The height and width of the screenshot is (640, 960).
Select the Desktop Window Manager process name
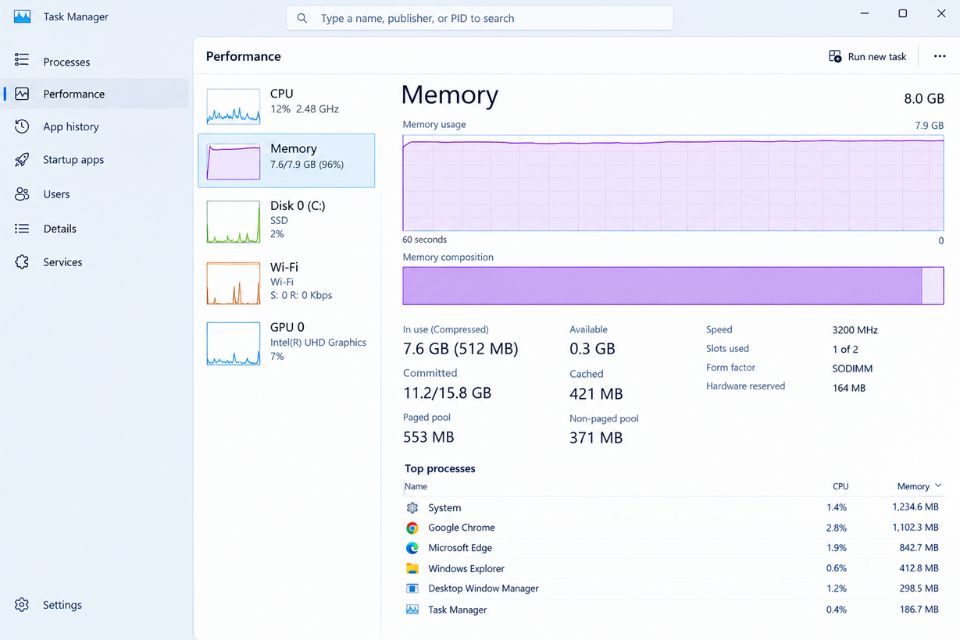click(x=483, y=589)
